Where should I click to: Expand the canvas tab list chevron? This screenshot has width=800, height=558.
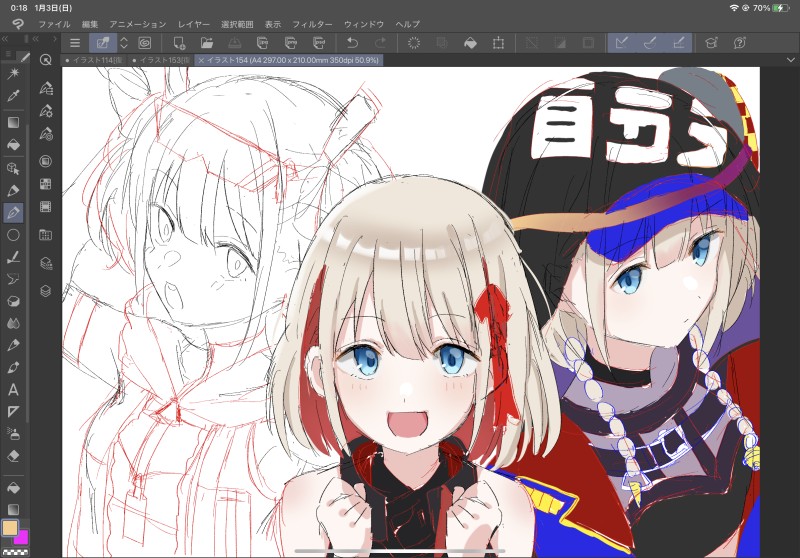[790, 60]
